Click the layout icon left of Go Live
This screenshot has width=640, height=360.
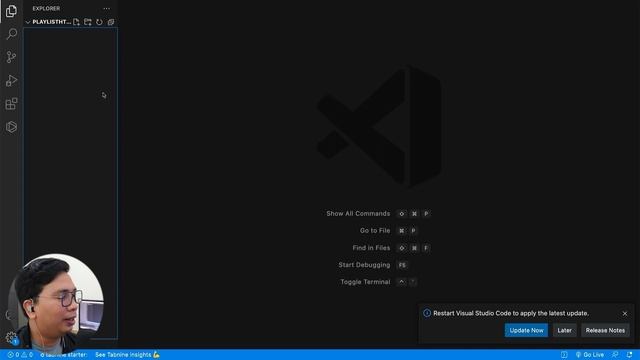[x=564, y=355]
